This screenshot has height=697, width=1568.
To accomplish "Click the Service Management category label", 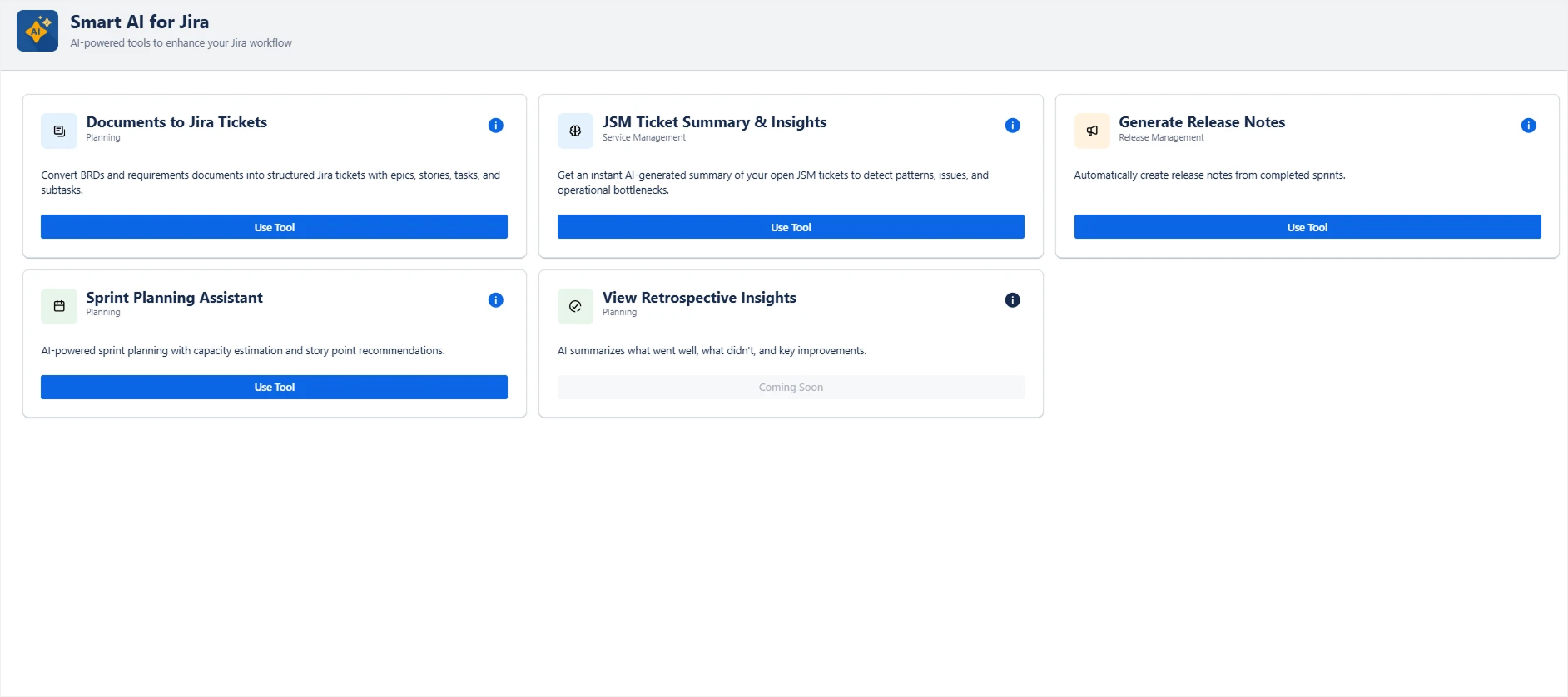I will (644, 138).
